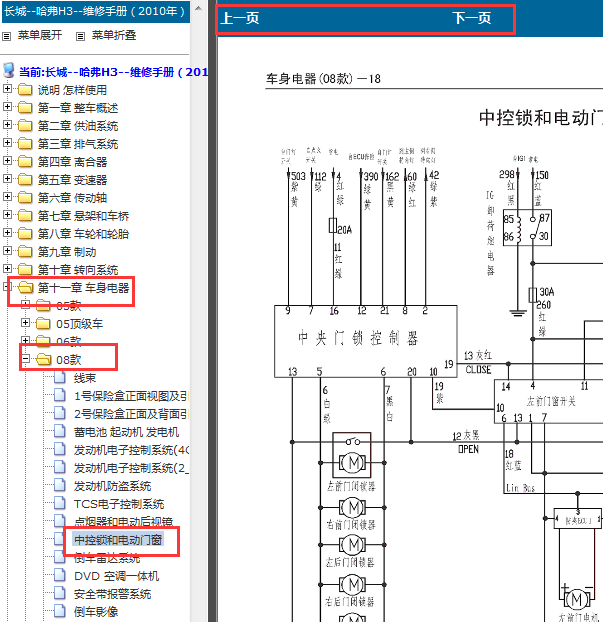Image resolution: width=603 pixels, height=622 pixels.
Task: Click the computer icon at the tree root
Action: pyautogui.click(x=9, y=70)
